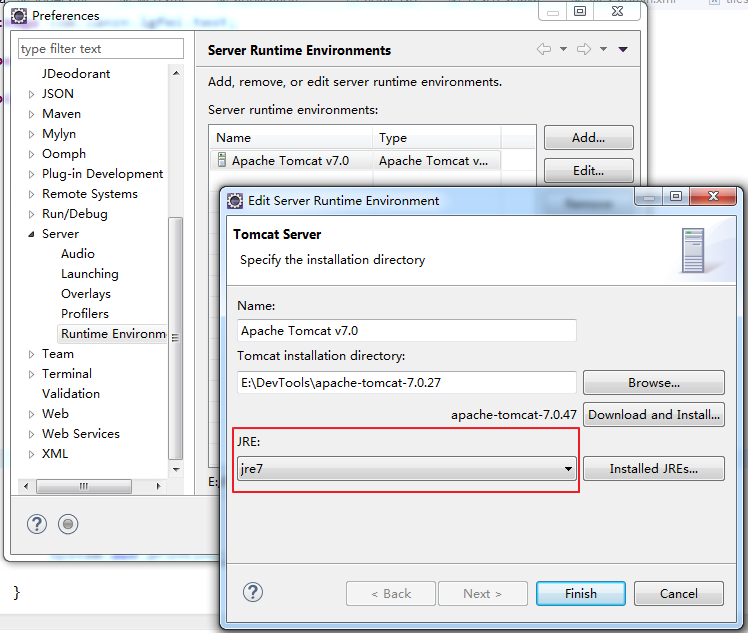
Task: Close the Edit Server Runtime Environment dialog
Action: click(713, 196)
